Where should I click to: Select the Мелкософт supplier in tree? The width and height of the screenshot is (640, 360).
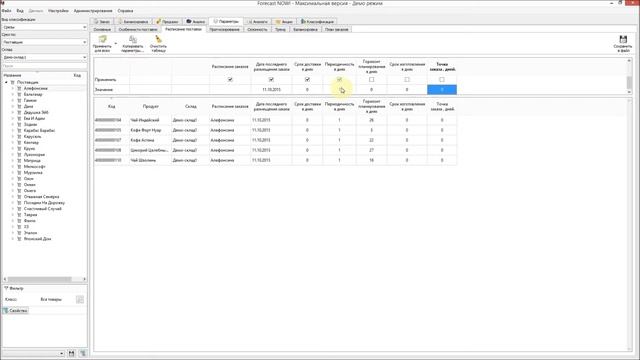35,167
